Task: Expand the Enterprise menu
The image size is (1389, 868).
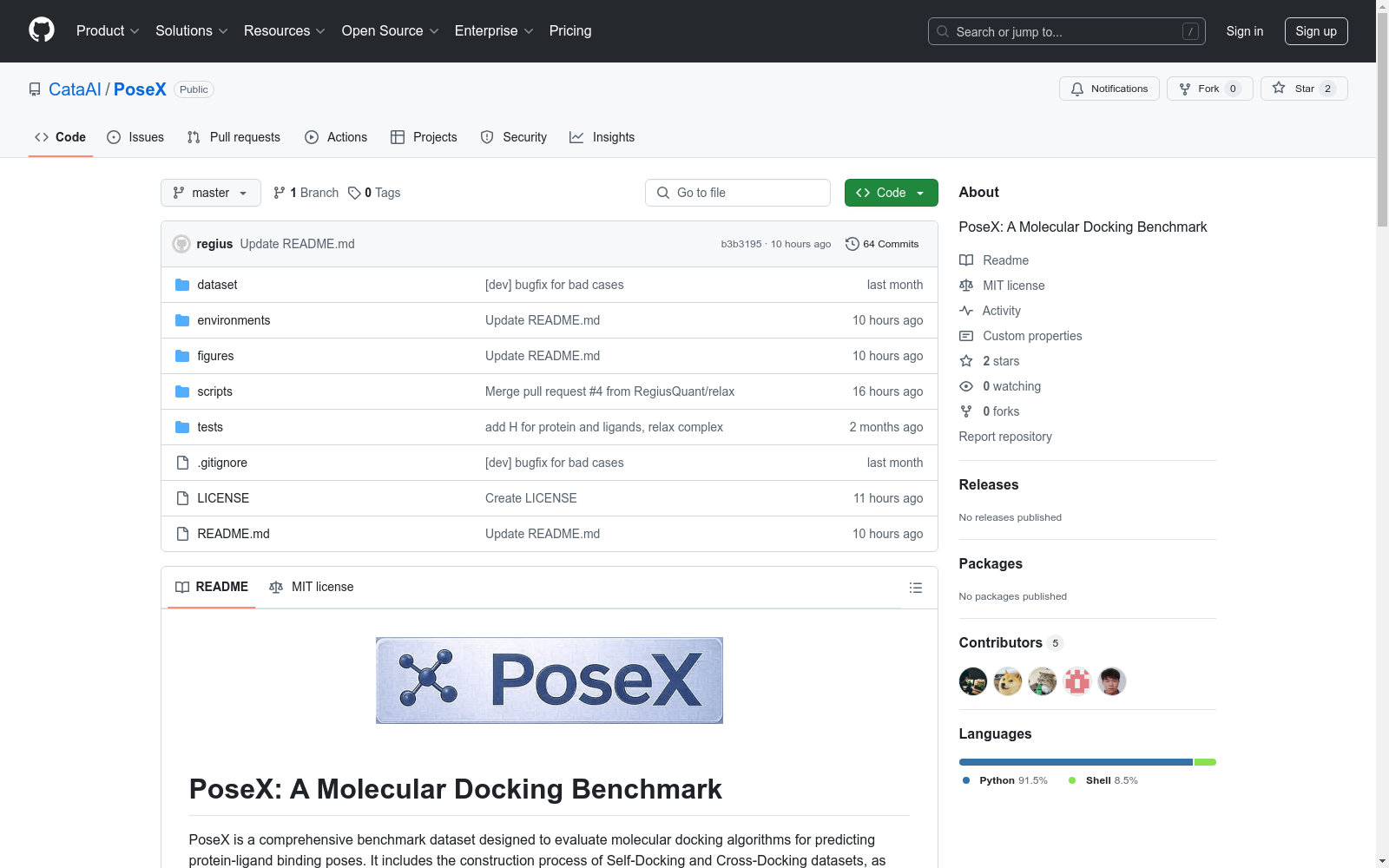Action: click(x=494, y=30)
